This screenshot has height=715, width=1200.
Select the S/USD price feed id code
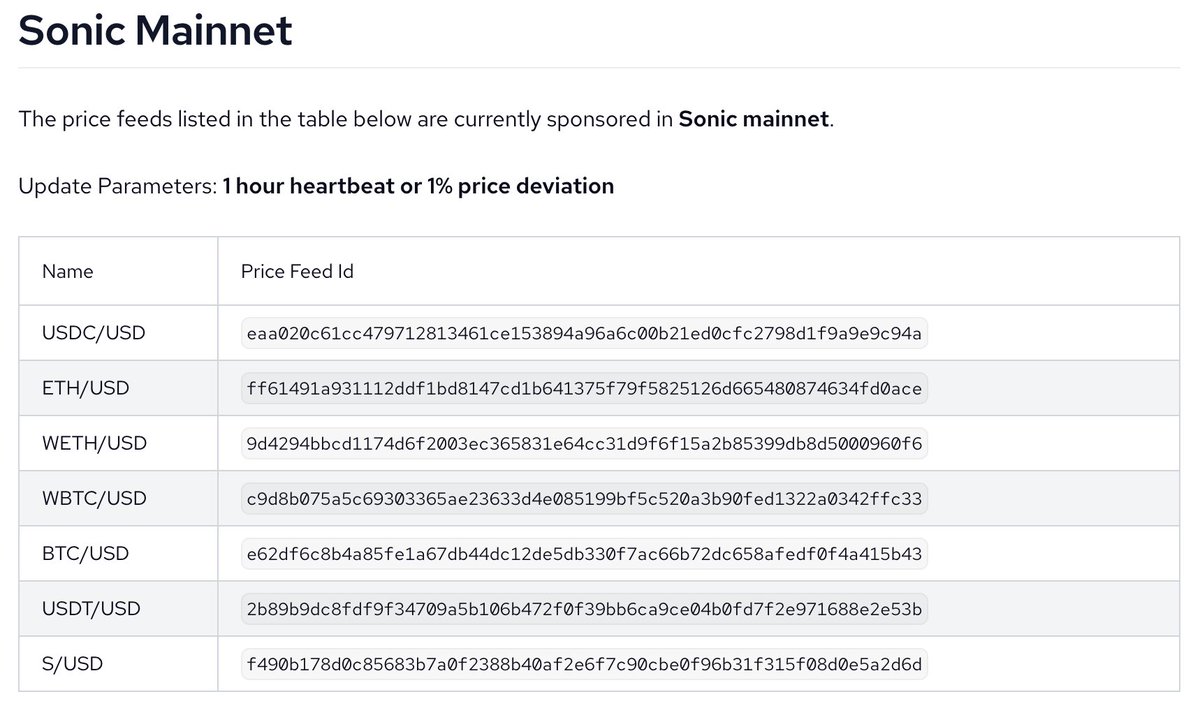(585, 663)
